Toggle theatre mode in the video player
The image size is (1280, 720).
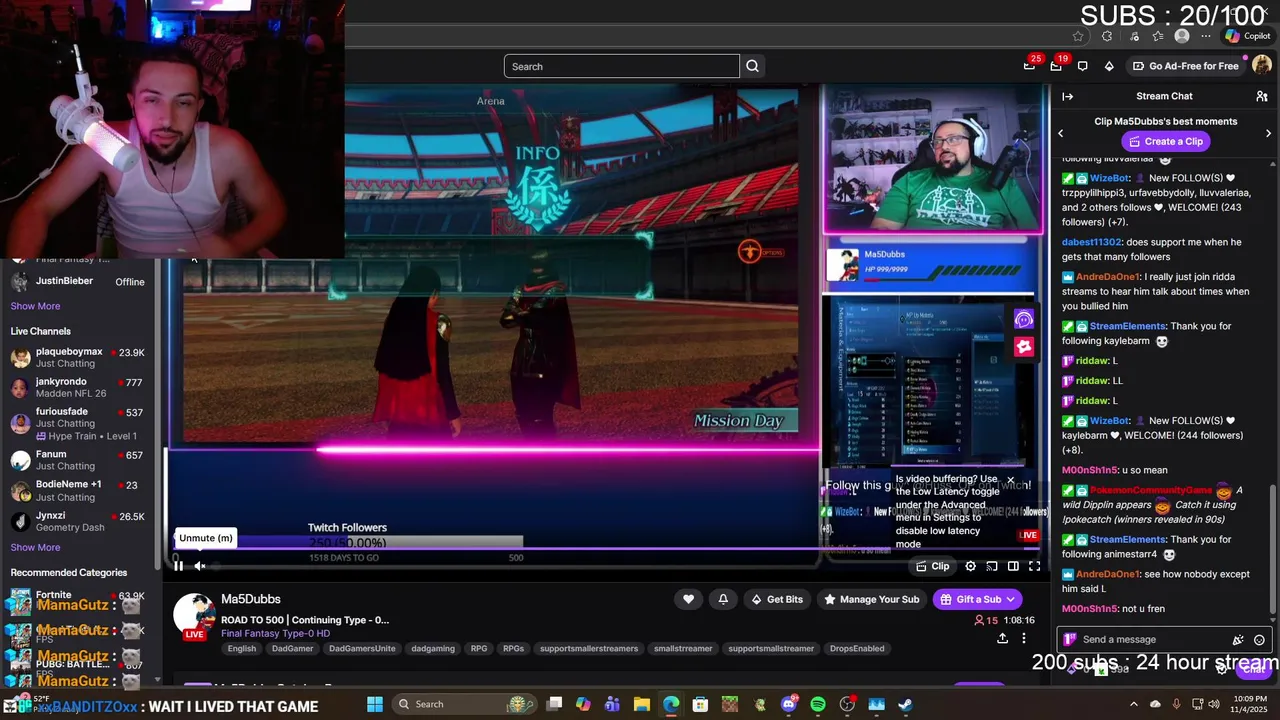click(x=1013, y=566)
